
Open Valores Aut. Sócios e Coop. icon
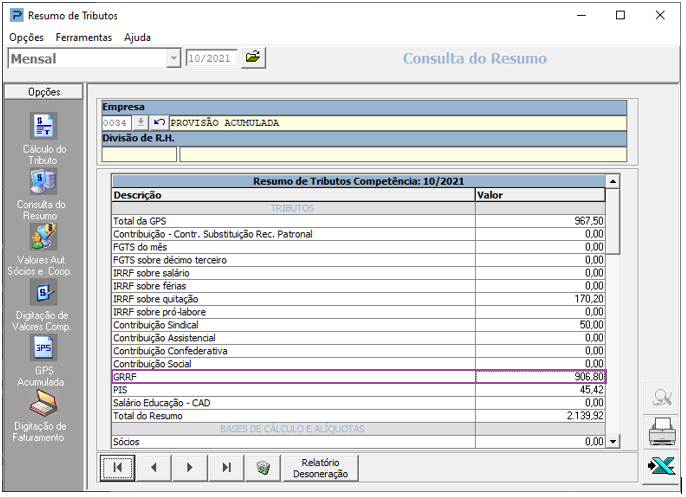43,237
